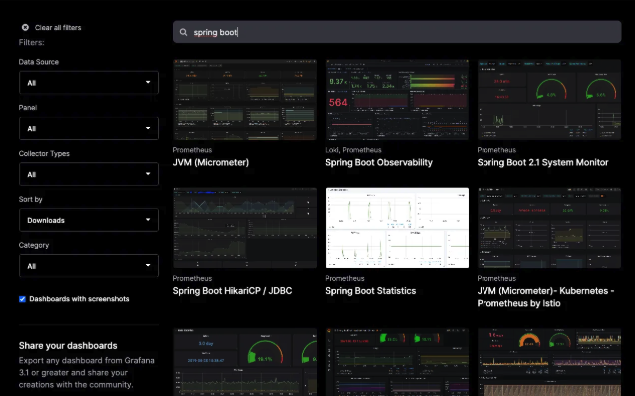635x396 pixels.
Task: Open Spring Boot 2.1 System Monitor thumbnail
Action: point(549,100)
